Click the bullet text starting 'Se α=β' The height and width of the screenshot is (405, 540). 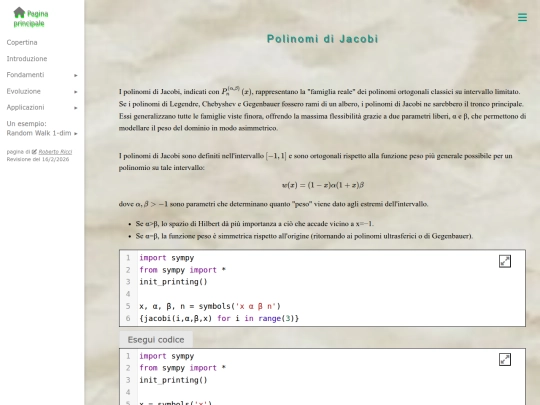304,236
